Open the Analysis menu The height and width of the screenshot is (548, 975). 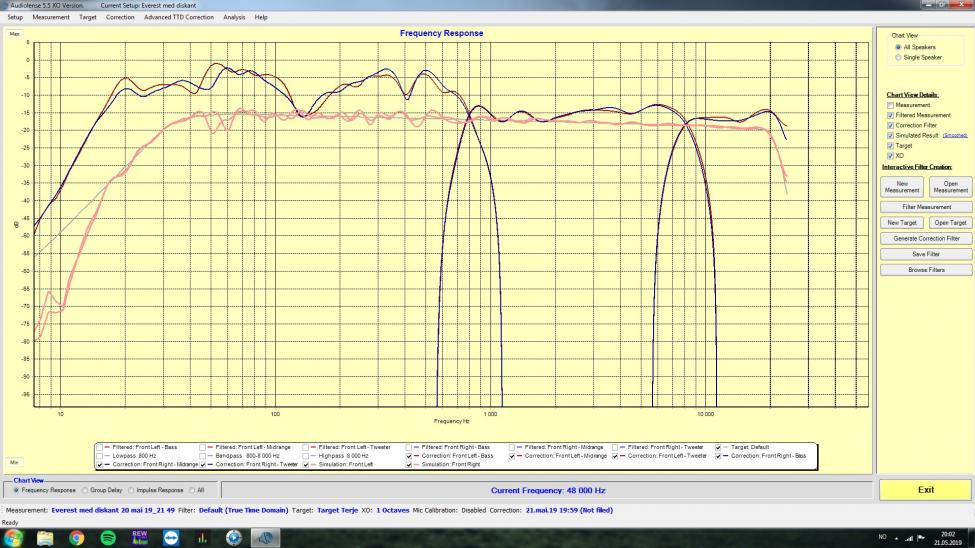[234, 17]
